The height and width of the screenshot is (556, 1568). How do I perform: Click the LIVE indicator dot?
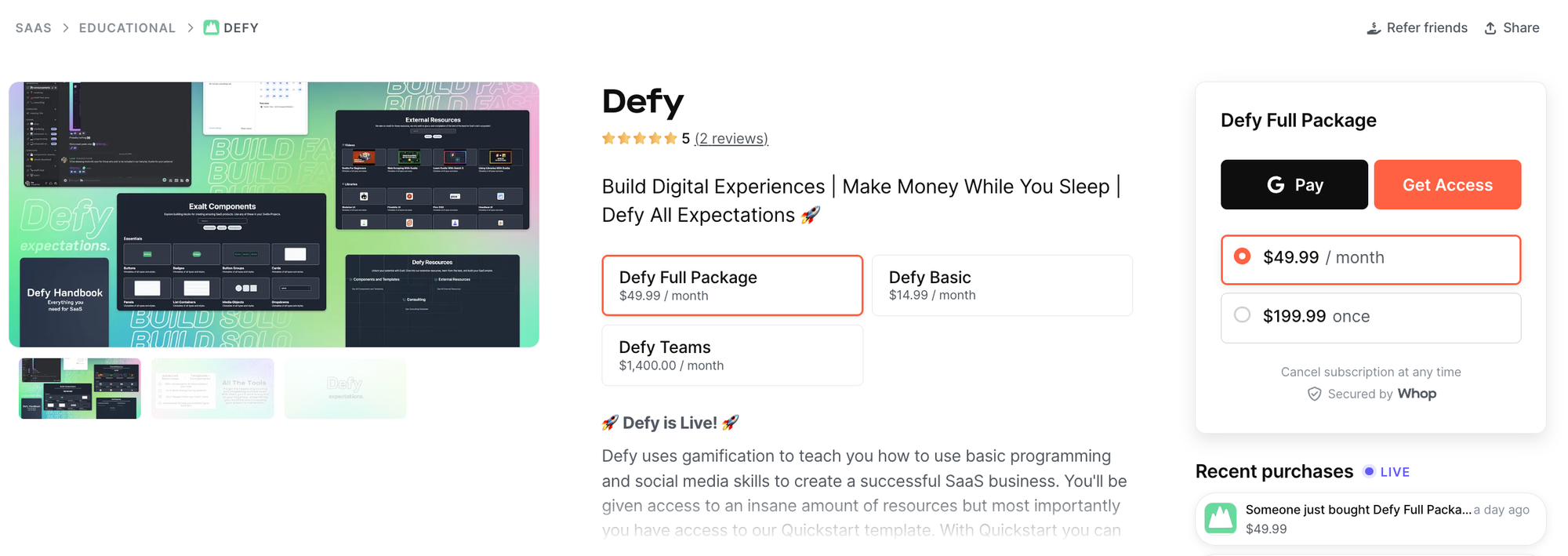point(1369,471)
